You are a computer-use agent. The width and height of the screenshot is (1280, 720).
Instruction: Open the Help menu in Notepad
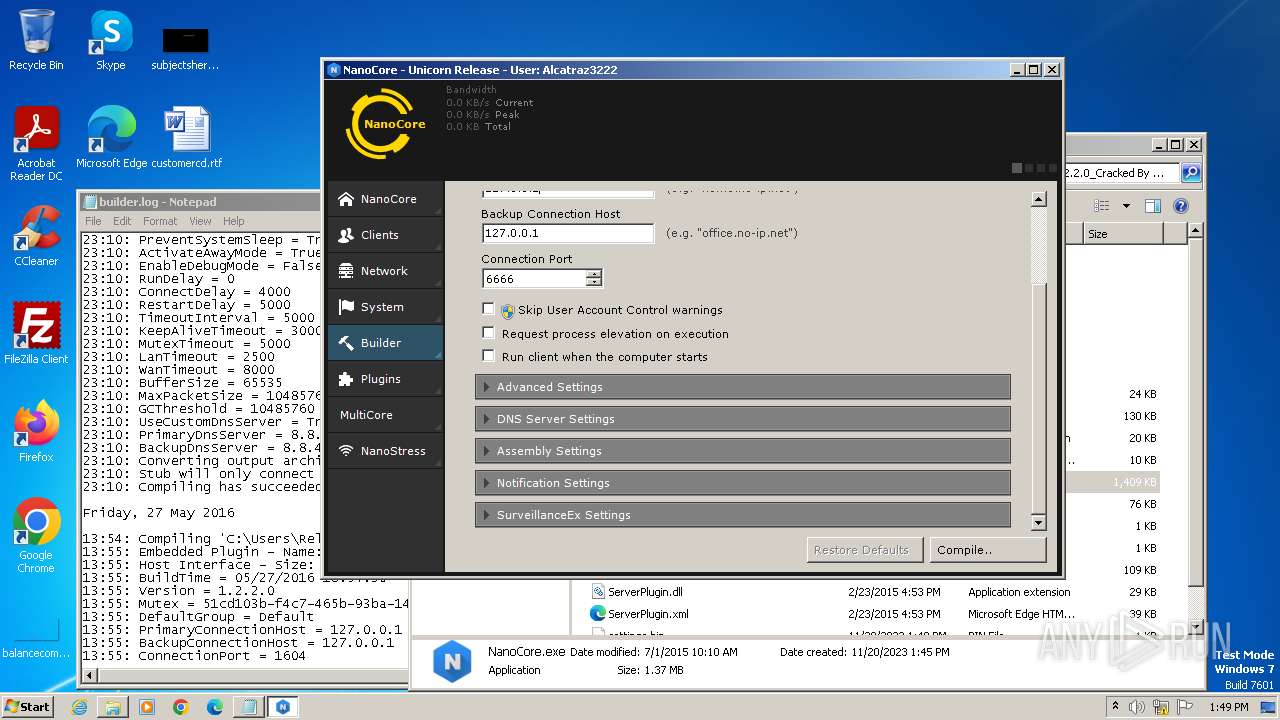tap(234, 221)
